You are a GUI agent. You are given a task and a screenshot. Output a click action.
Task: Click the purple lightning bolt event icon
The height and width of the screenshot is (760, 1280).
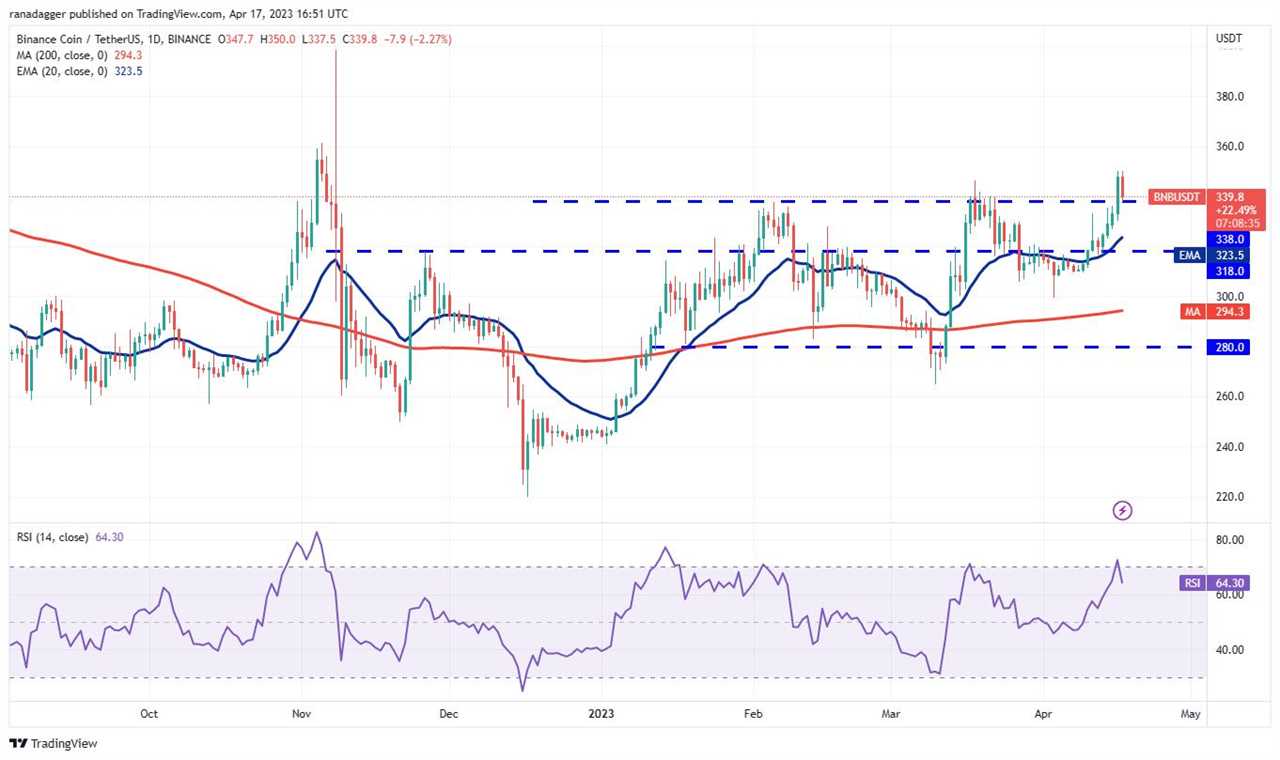[1122, 511]
